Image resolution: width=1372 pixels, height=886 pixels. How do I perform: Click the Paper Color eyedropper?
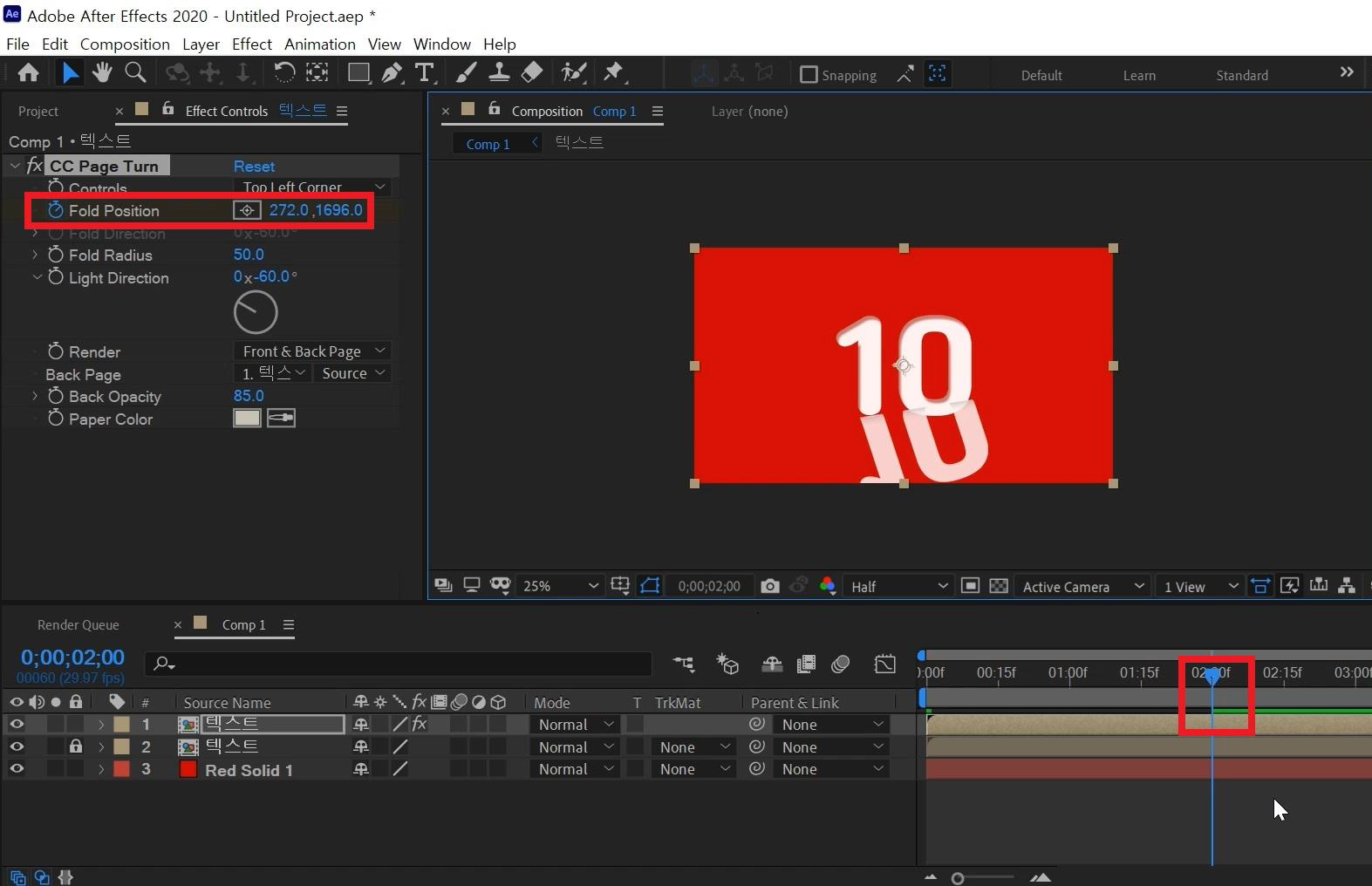281,419
